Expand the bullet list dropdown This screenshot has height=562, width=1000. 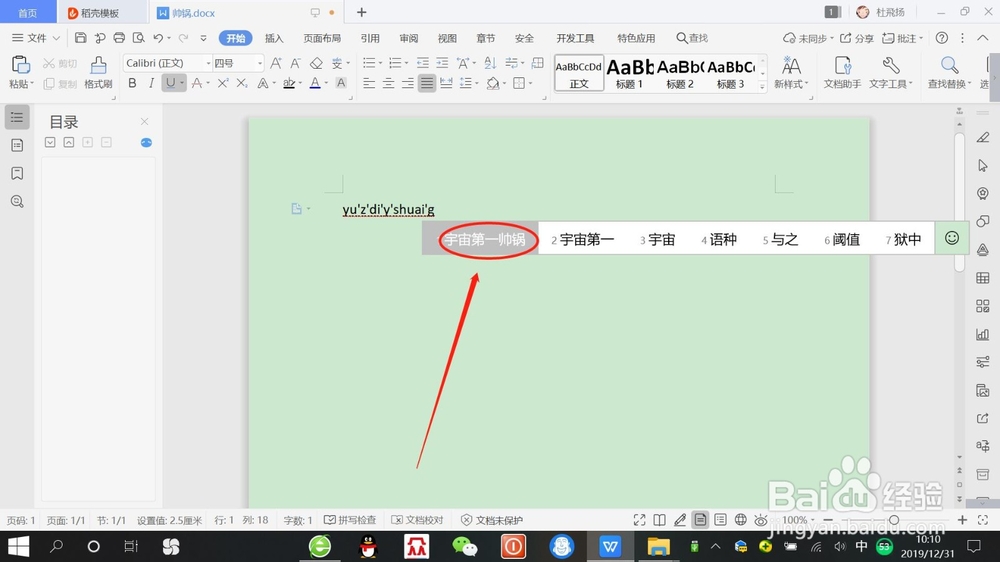(380, 63)
